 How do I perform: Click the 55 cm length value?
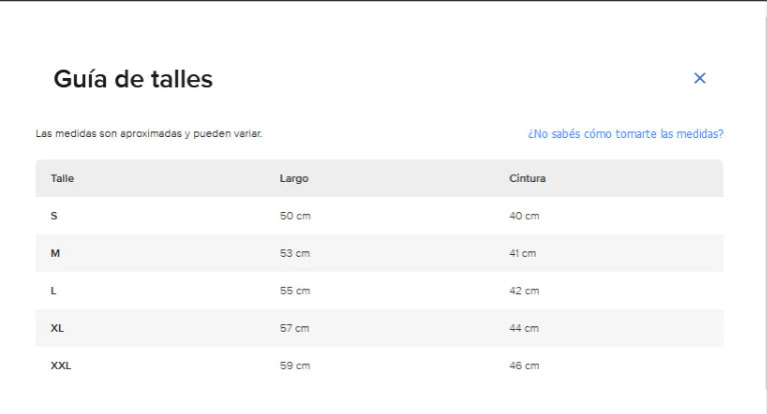pyautogui.click(x=294, y=291)
